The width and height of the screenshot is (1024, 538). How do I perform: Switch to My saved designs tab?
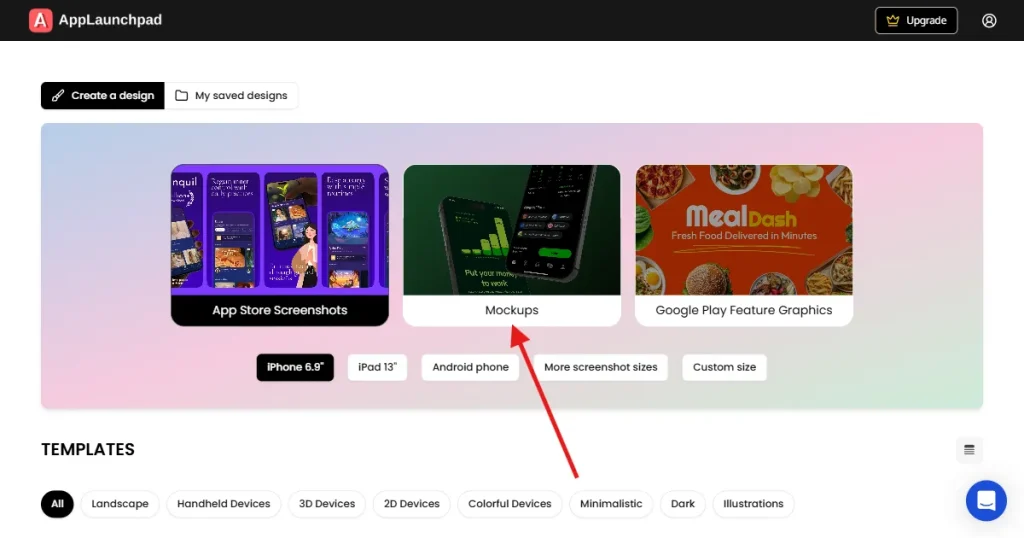click(231, 95)
